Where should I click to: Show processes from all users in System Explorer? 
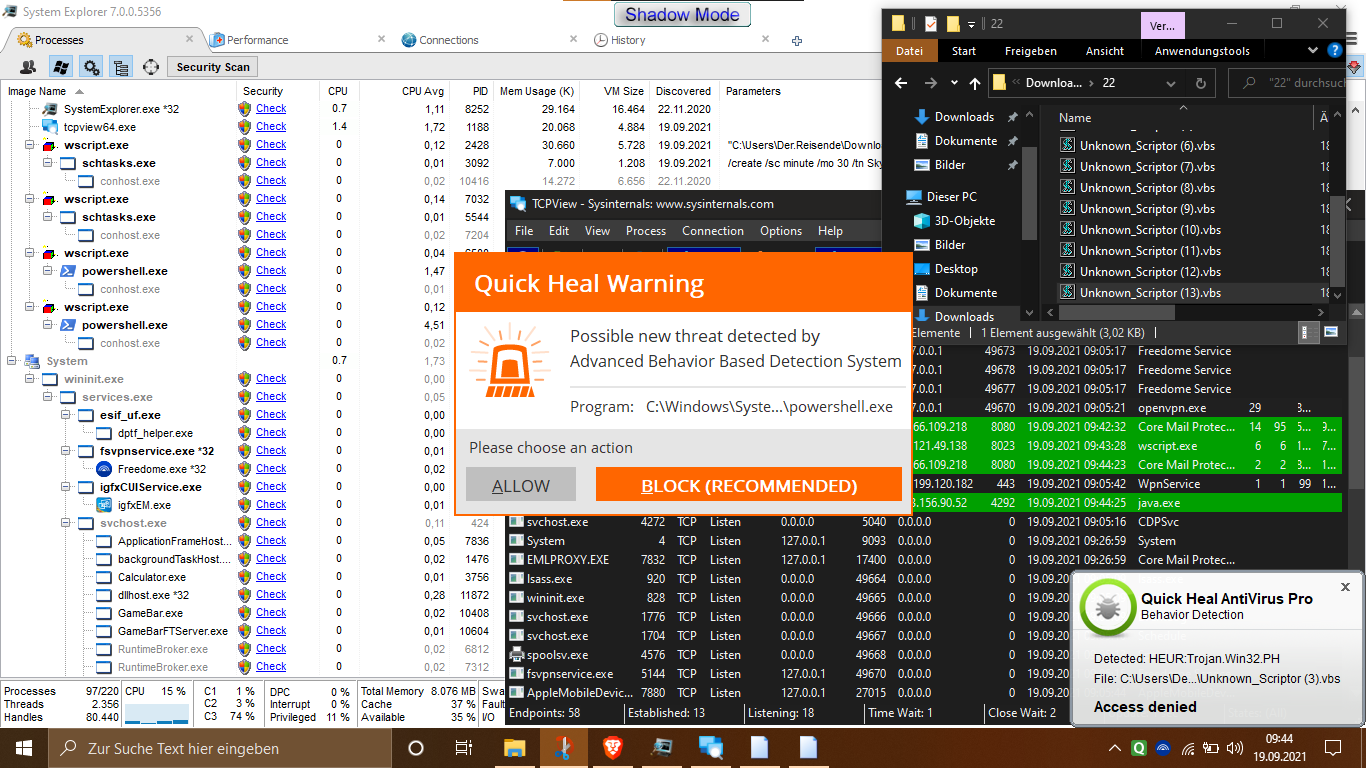pyautogui.click(x=29, y=67)
